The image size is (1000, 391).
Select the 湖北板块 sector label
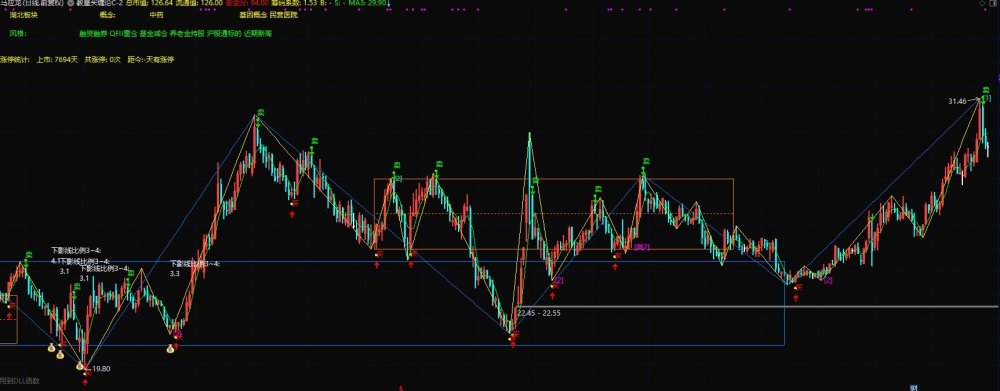click(24, 15)
